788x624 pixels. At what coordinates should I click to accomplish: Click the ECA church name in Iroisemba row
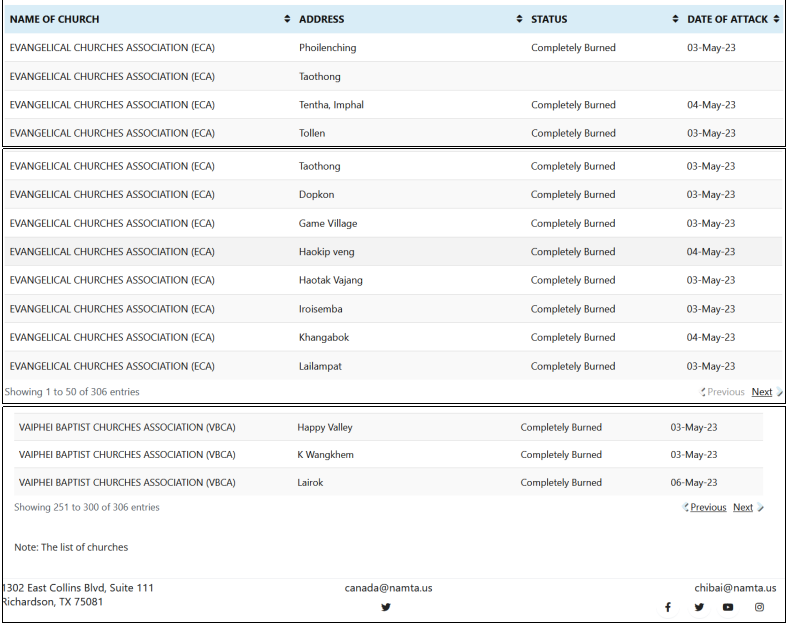[x=112, y=309]
